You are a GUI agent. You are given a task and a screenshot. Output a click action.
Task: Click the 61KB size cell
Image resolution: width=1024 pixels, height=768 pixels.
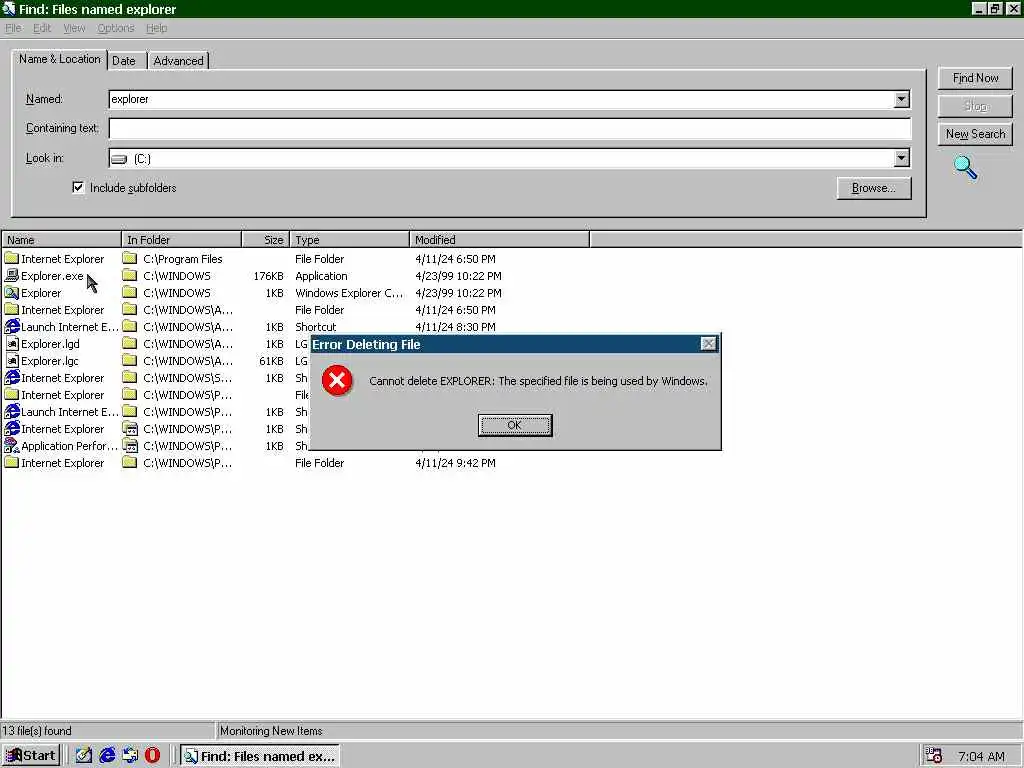point(271,360)
